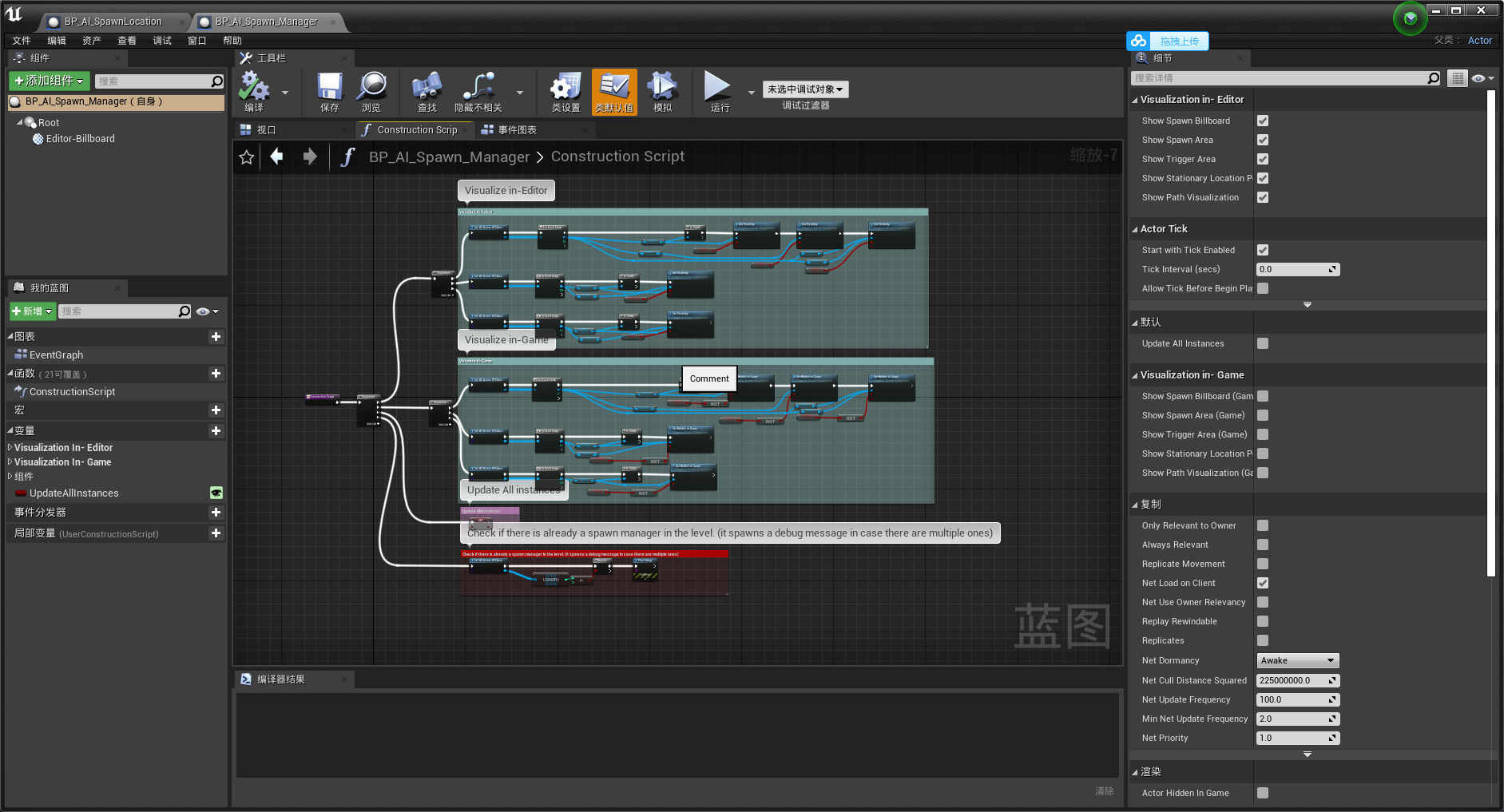Click the eye view options icon in Details
The image size is (1504, 812).
coord(1482,78)
